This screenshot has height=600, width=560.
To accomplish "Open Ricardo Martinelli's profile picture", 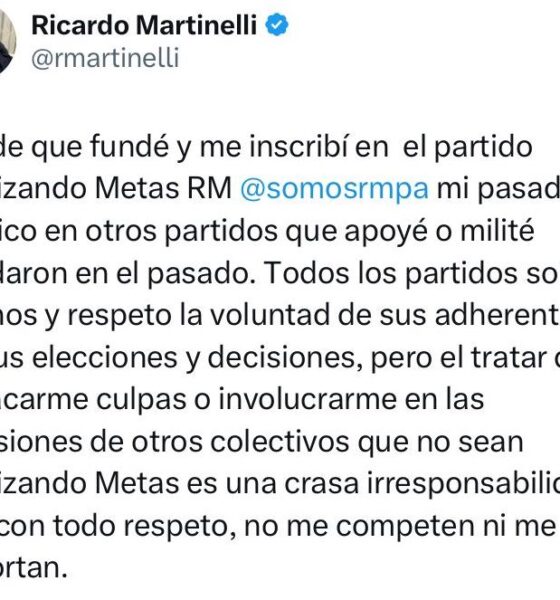I will [7, 40].
